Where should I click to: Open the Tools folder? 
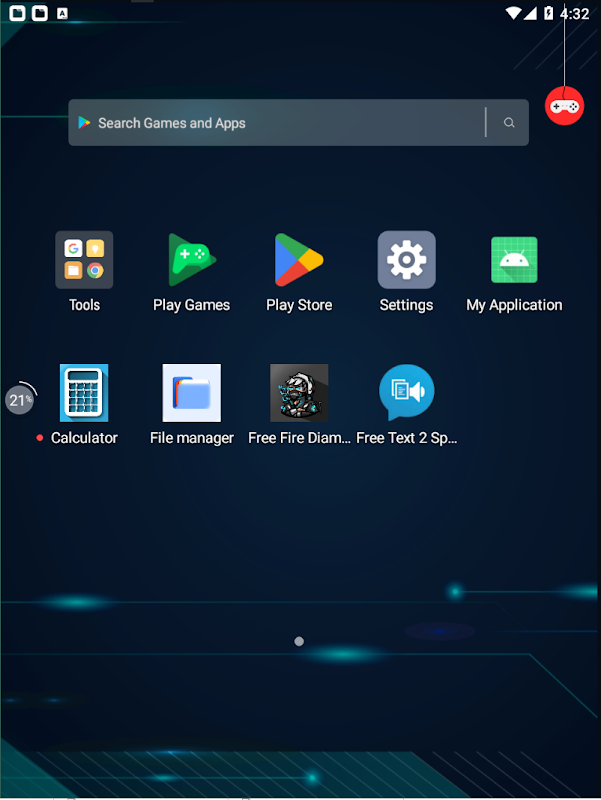(x=84, y=260)
